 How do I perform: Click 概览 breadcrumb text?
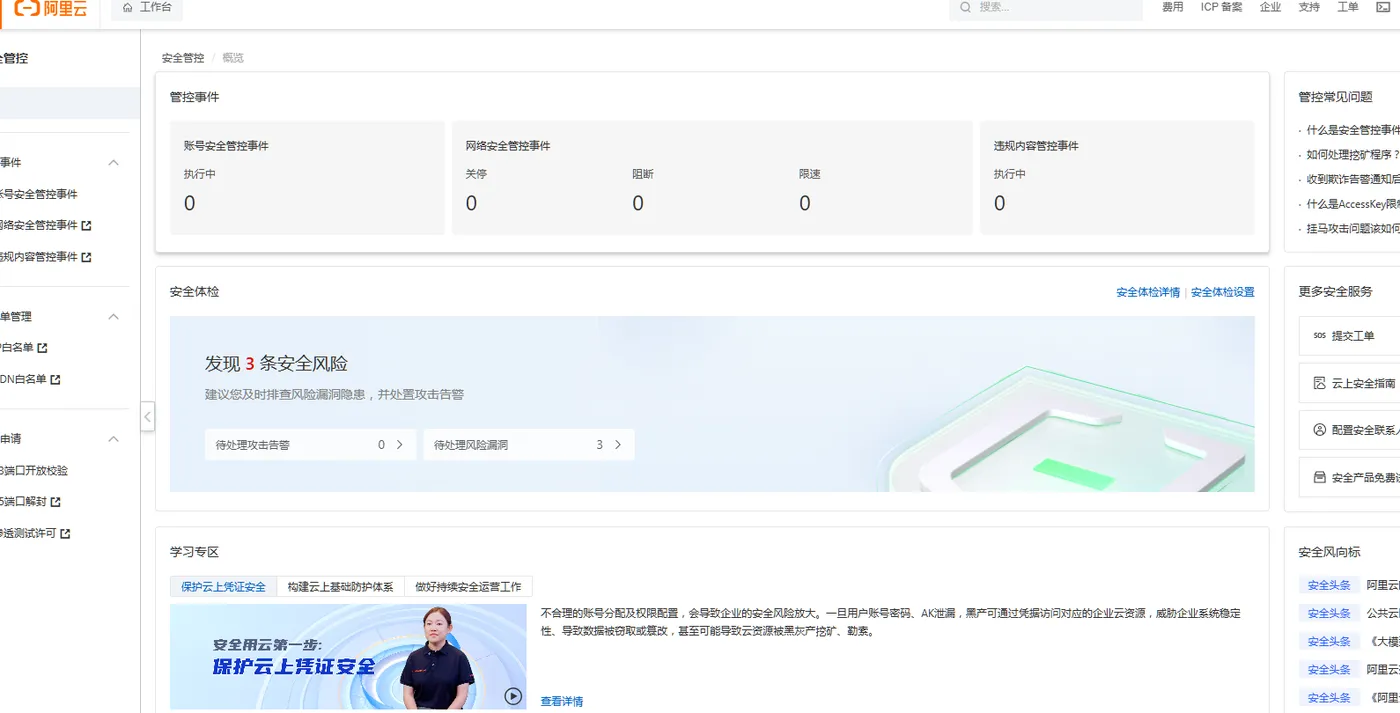233,58
